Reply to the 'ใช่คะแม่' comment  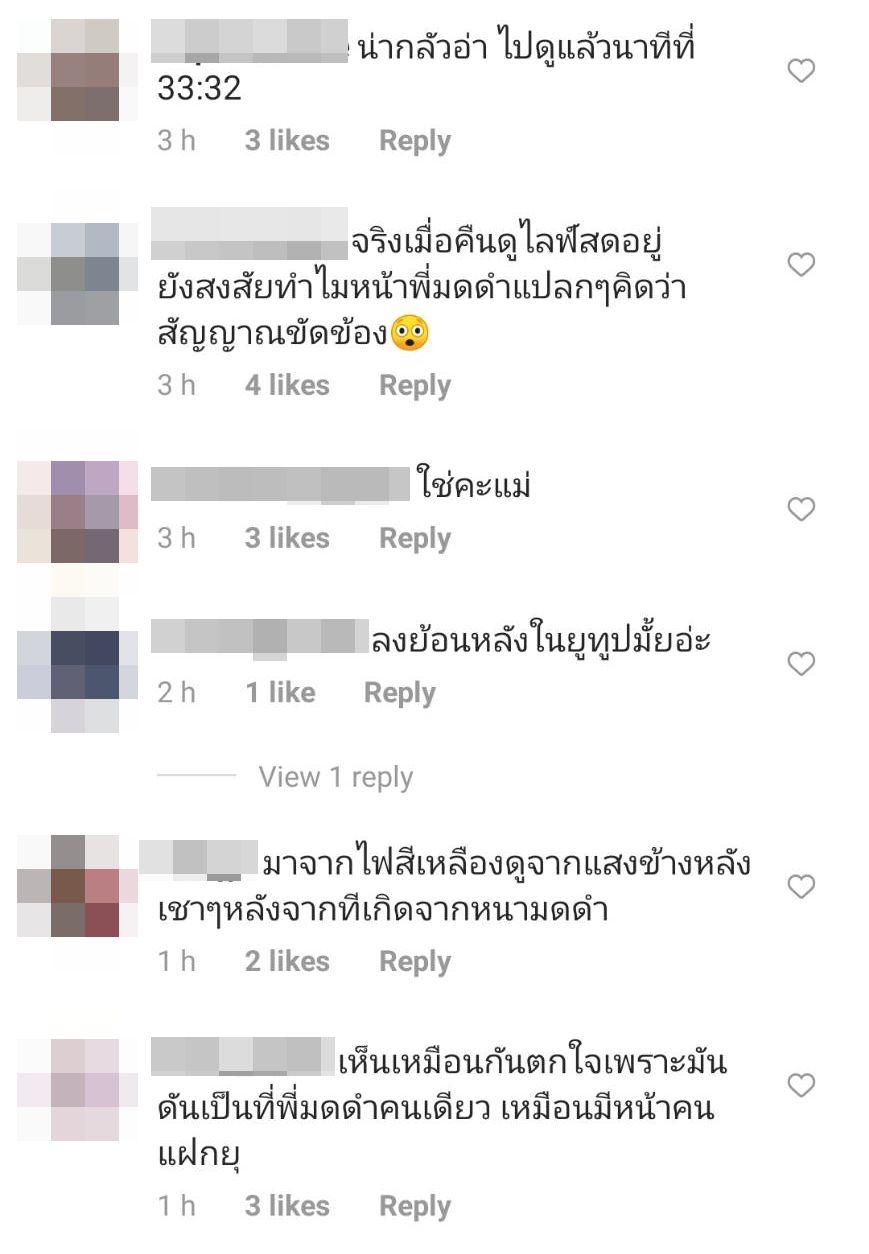[415, 538]
